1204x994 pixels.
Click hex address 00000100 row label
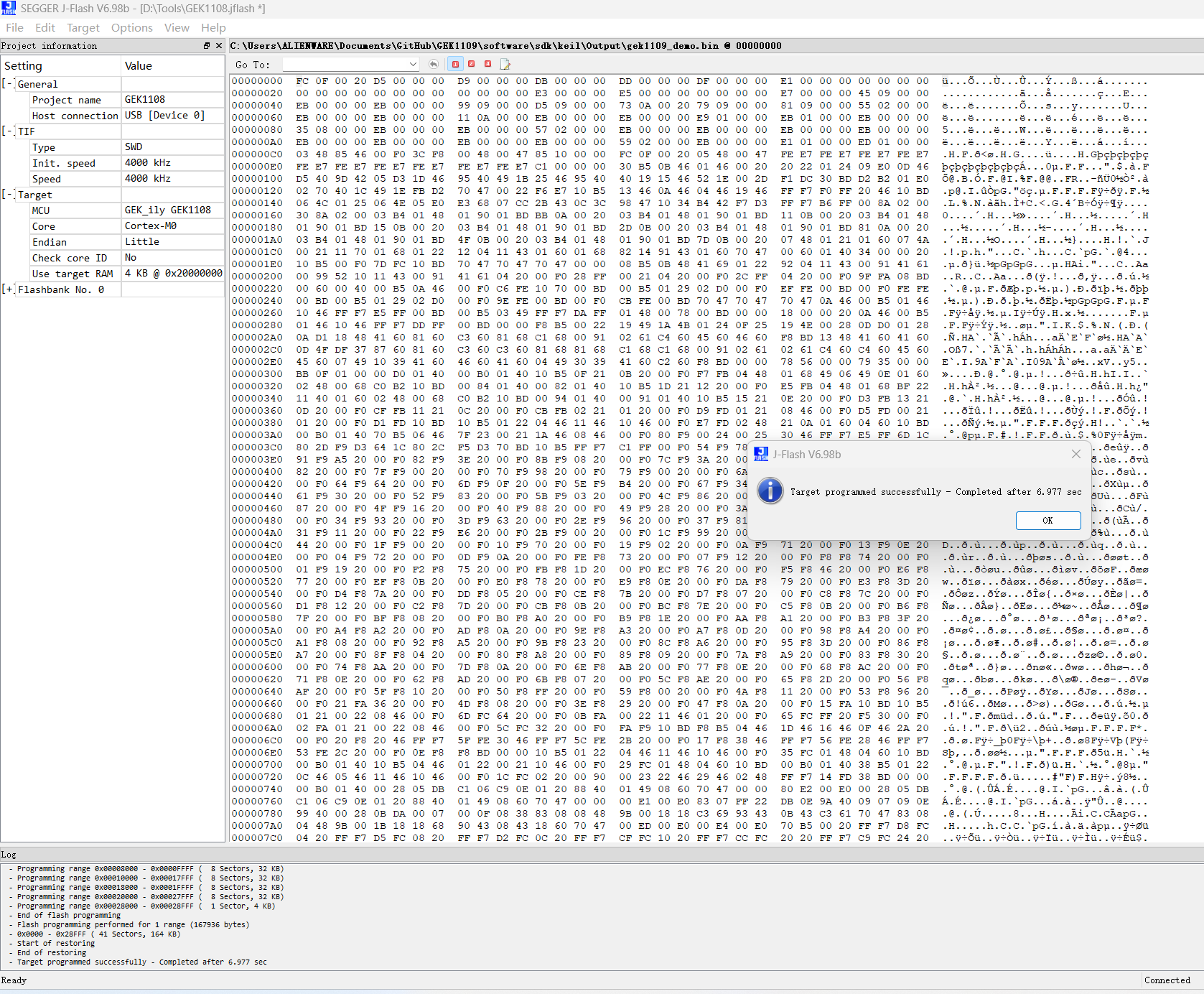tap(257, 179)
